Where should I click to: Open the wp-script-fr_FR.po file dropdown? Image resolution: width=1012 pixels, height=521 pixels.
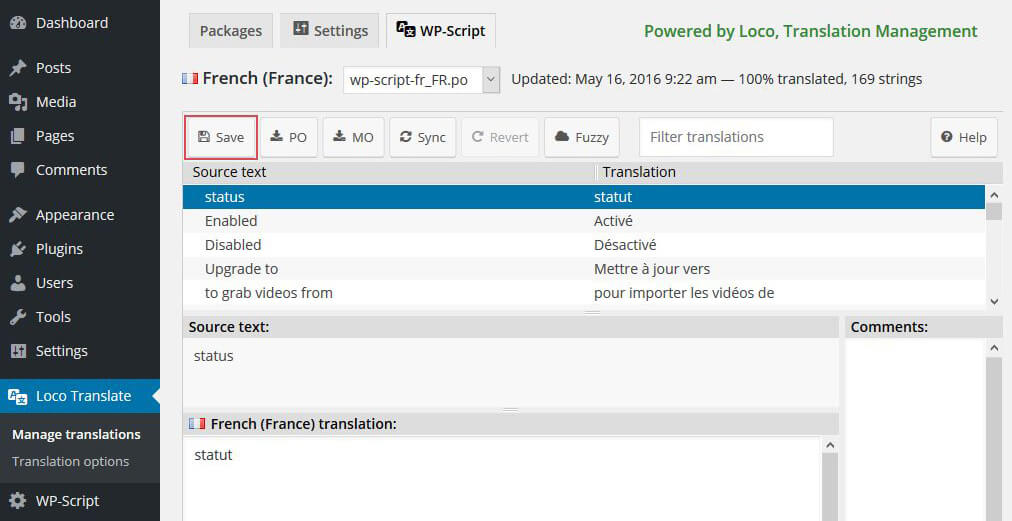(421, 81)
